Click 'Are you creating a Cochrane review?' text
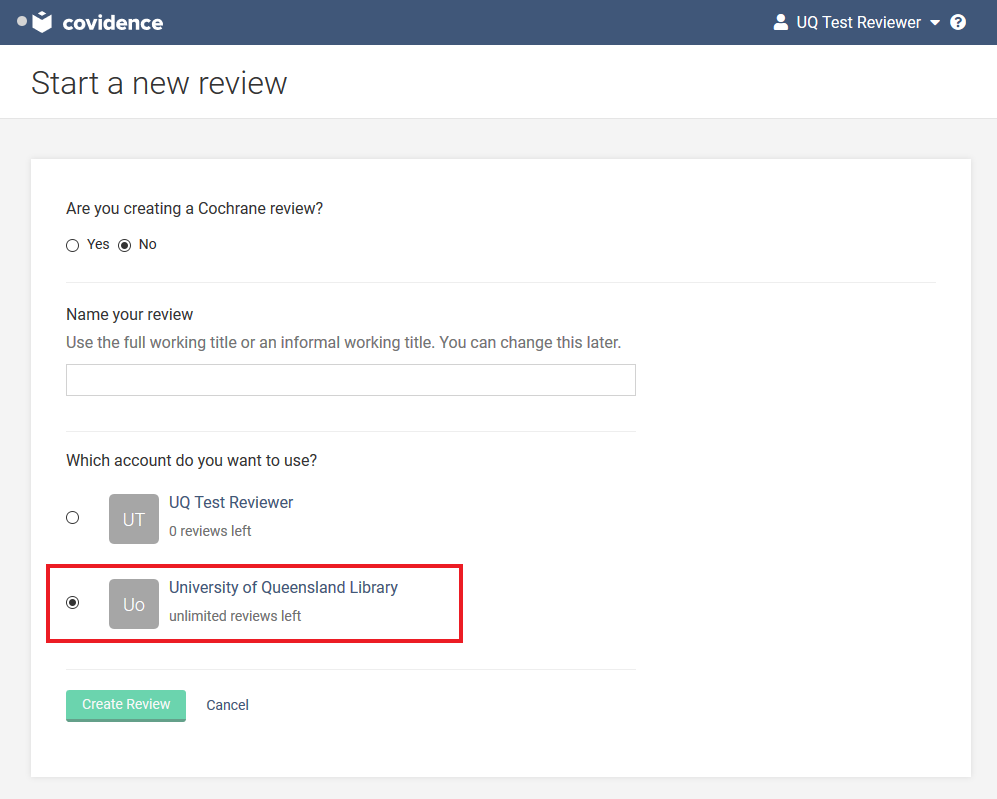 [195, 208]
